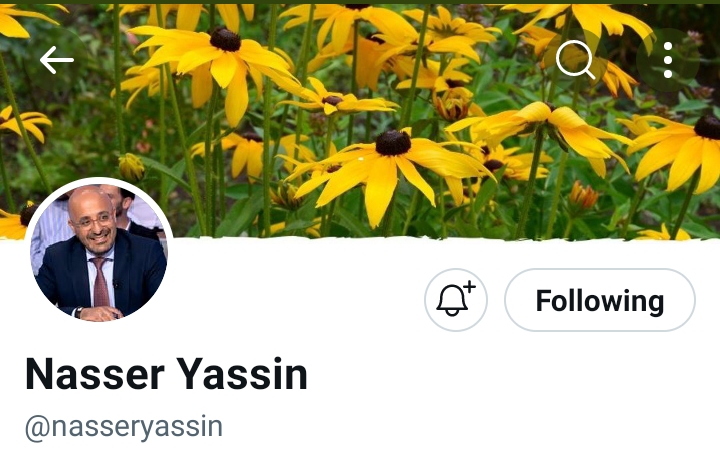This screenshot has height=457, width=720.
Task: Go back using the left arrow icon
Action: 56,60
